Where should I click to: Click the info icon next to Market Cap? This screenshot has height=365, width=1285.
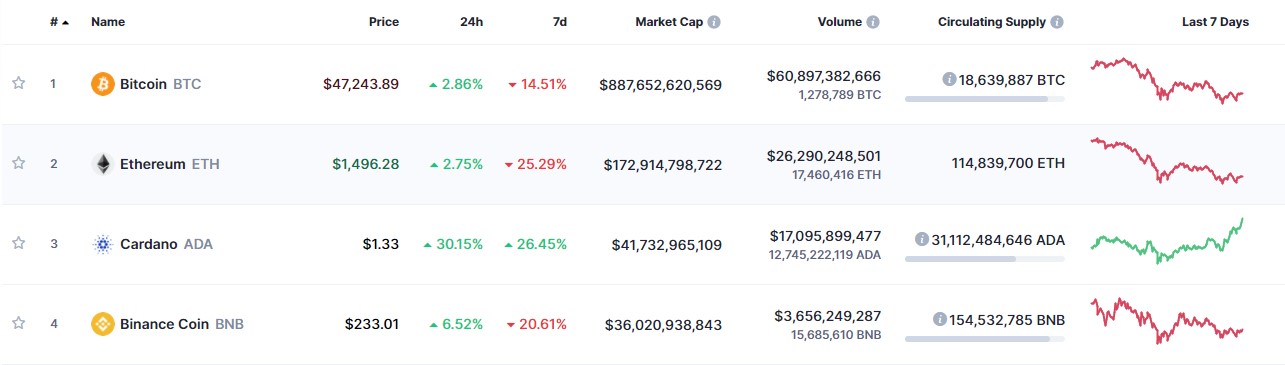click(x=714, y=22)
